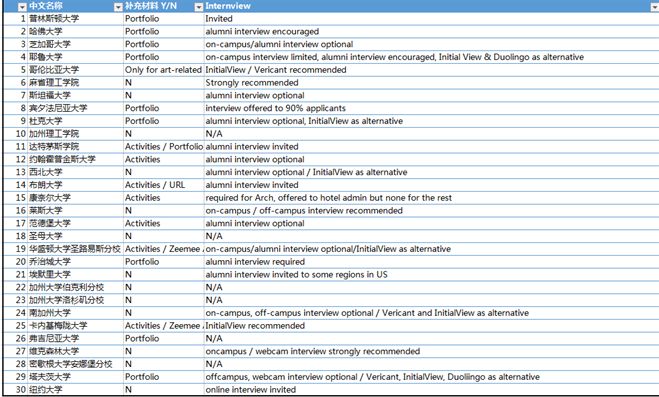Select the 'Only for art-related' cell
659x397 pixels.
tap(163, 70)
